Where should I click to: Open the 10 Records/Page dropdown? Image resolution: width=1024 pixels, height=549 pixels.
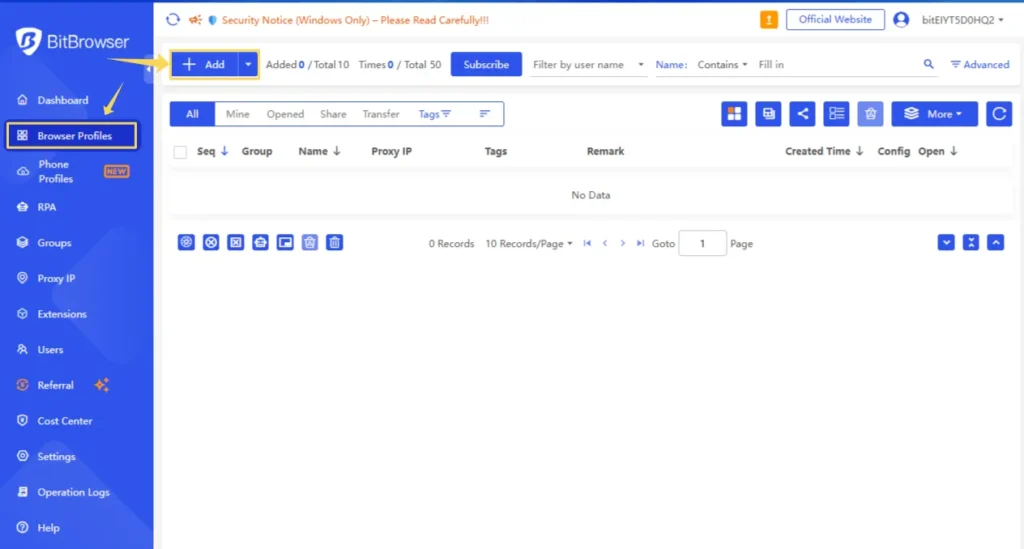(x=528, y=243)
